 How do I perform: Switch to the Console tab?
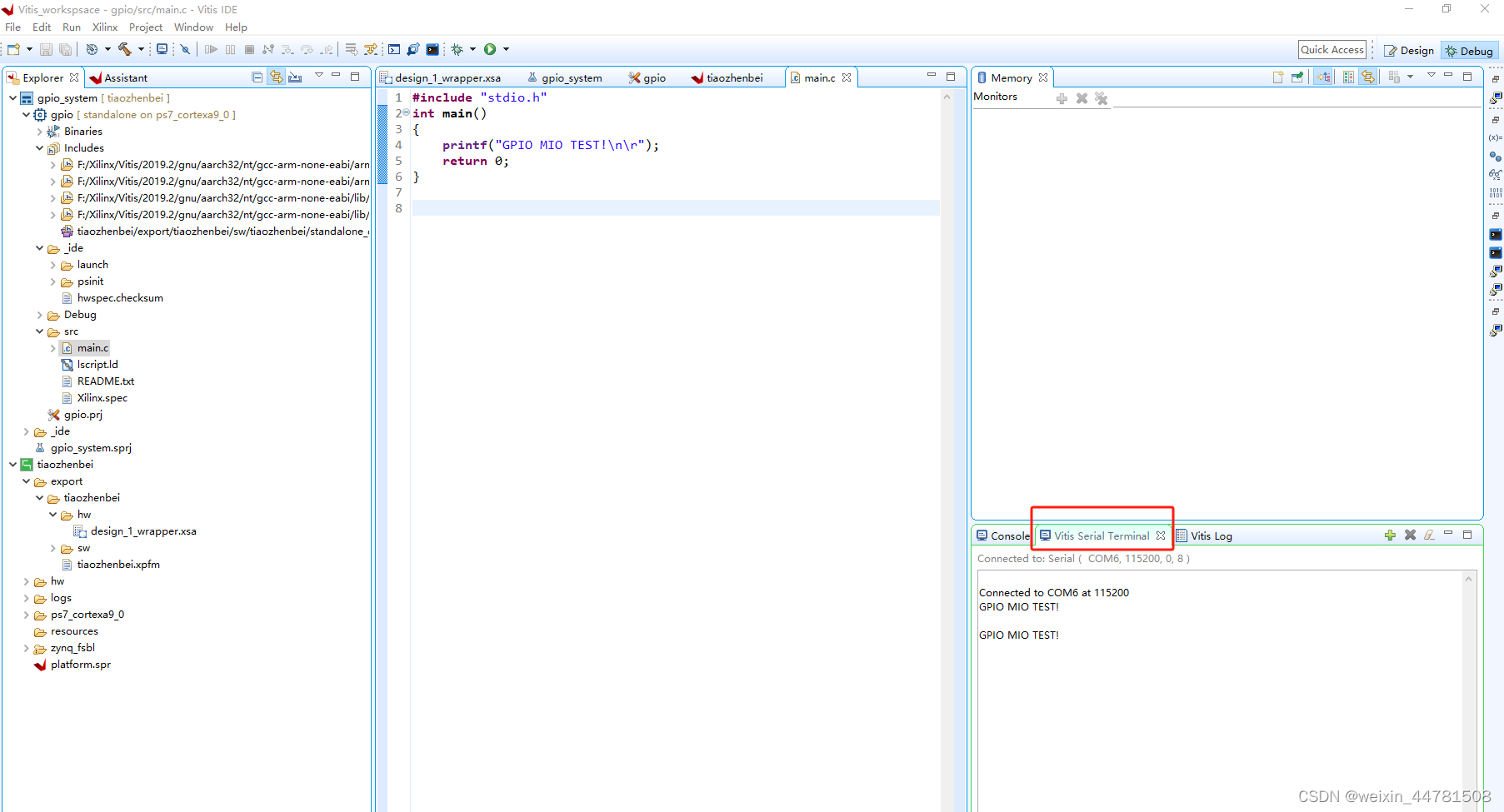click(x=1003, y=536)
